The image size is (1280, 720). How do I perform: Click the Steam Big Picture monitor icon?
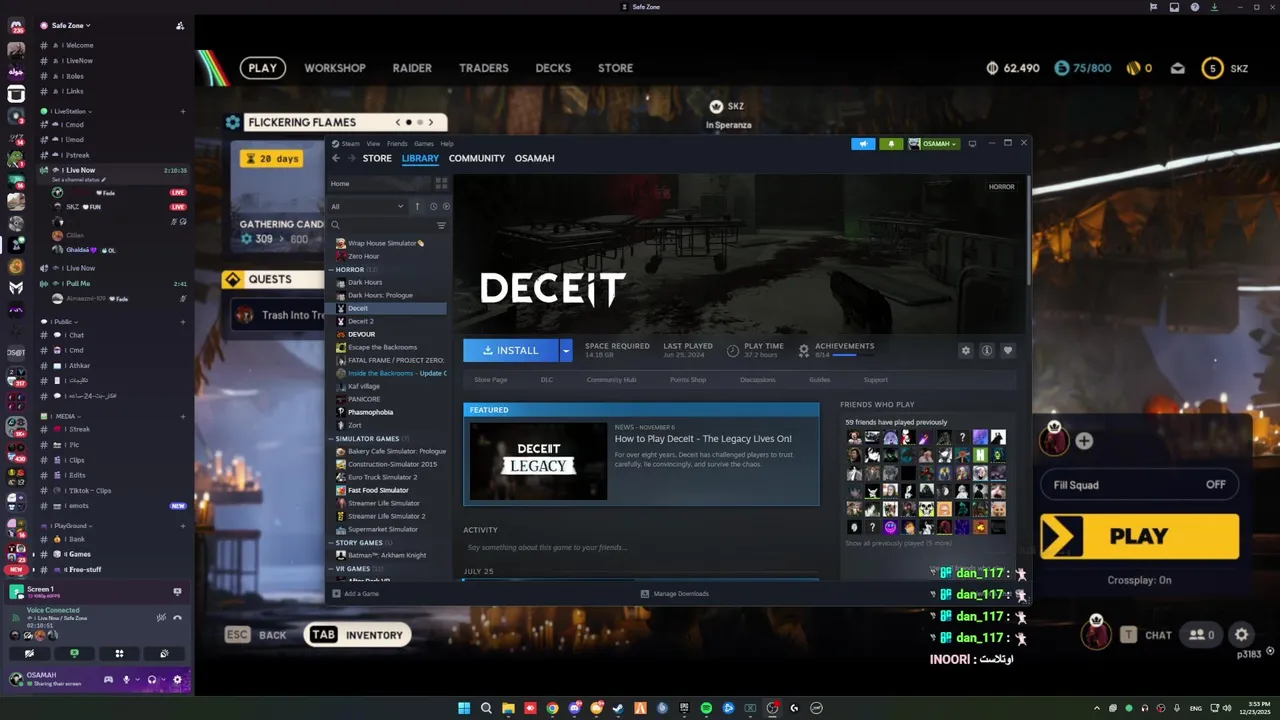point(972,143)
